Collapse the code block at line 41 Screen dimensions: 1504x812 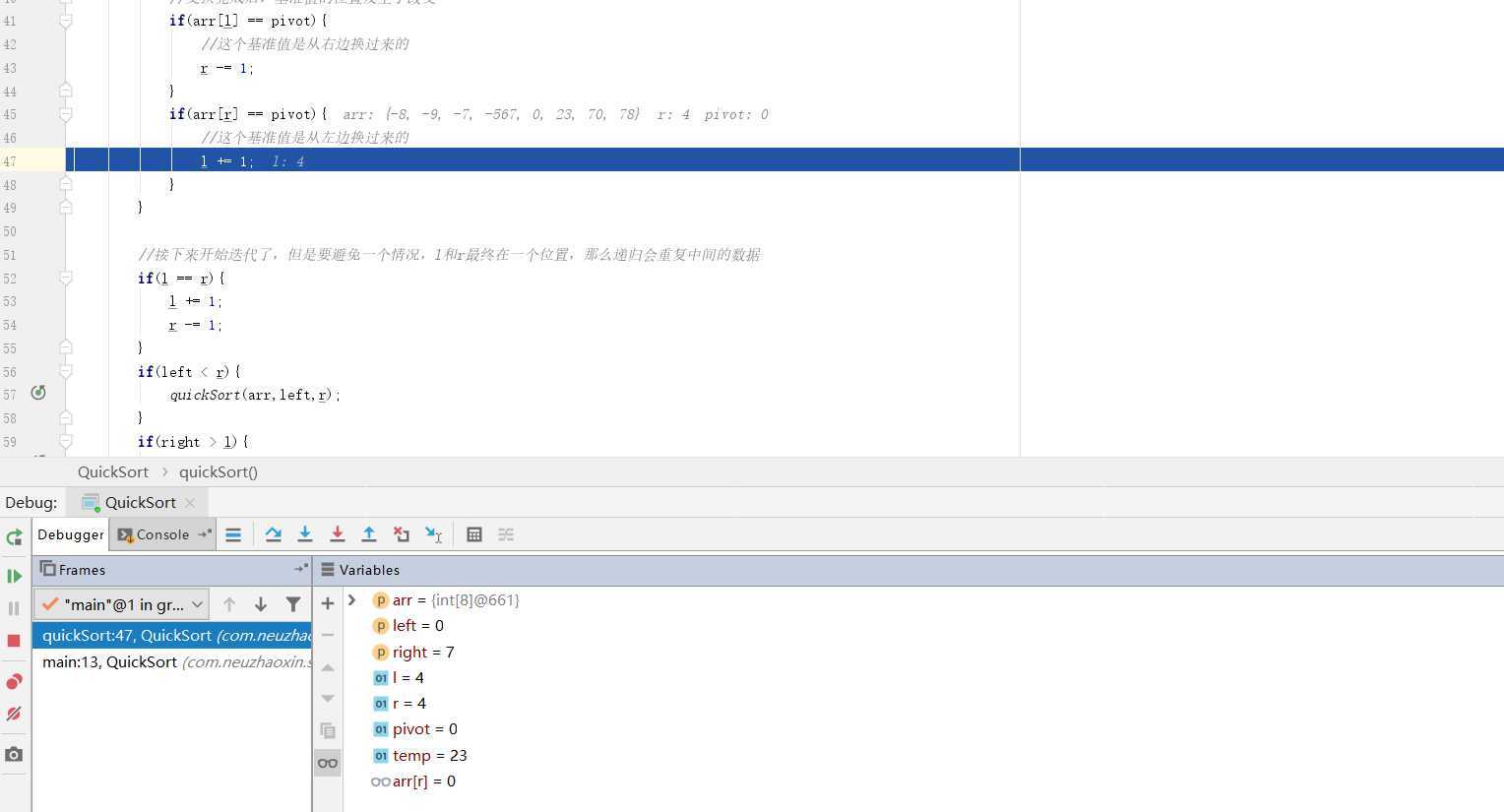(x=66, y=21)
